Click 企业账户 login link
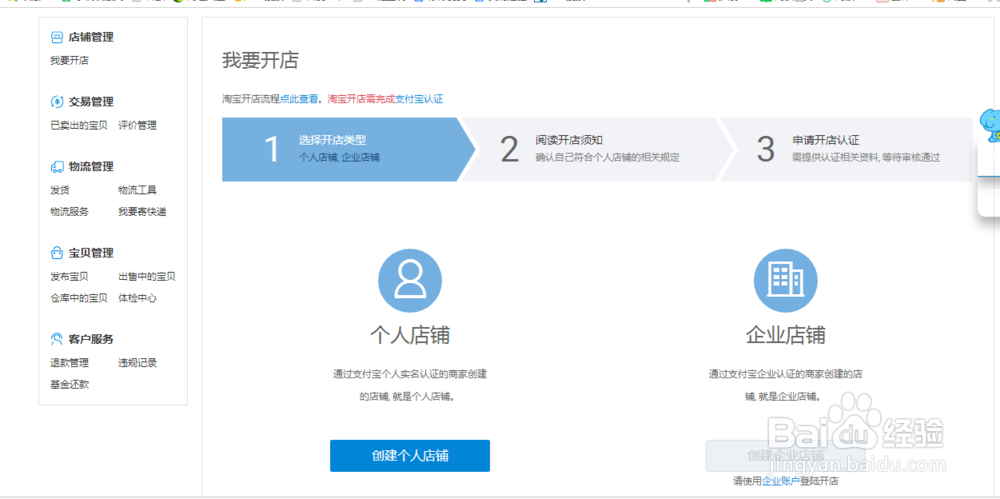The image size is (1000, 499). click(781, 481)
